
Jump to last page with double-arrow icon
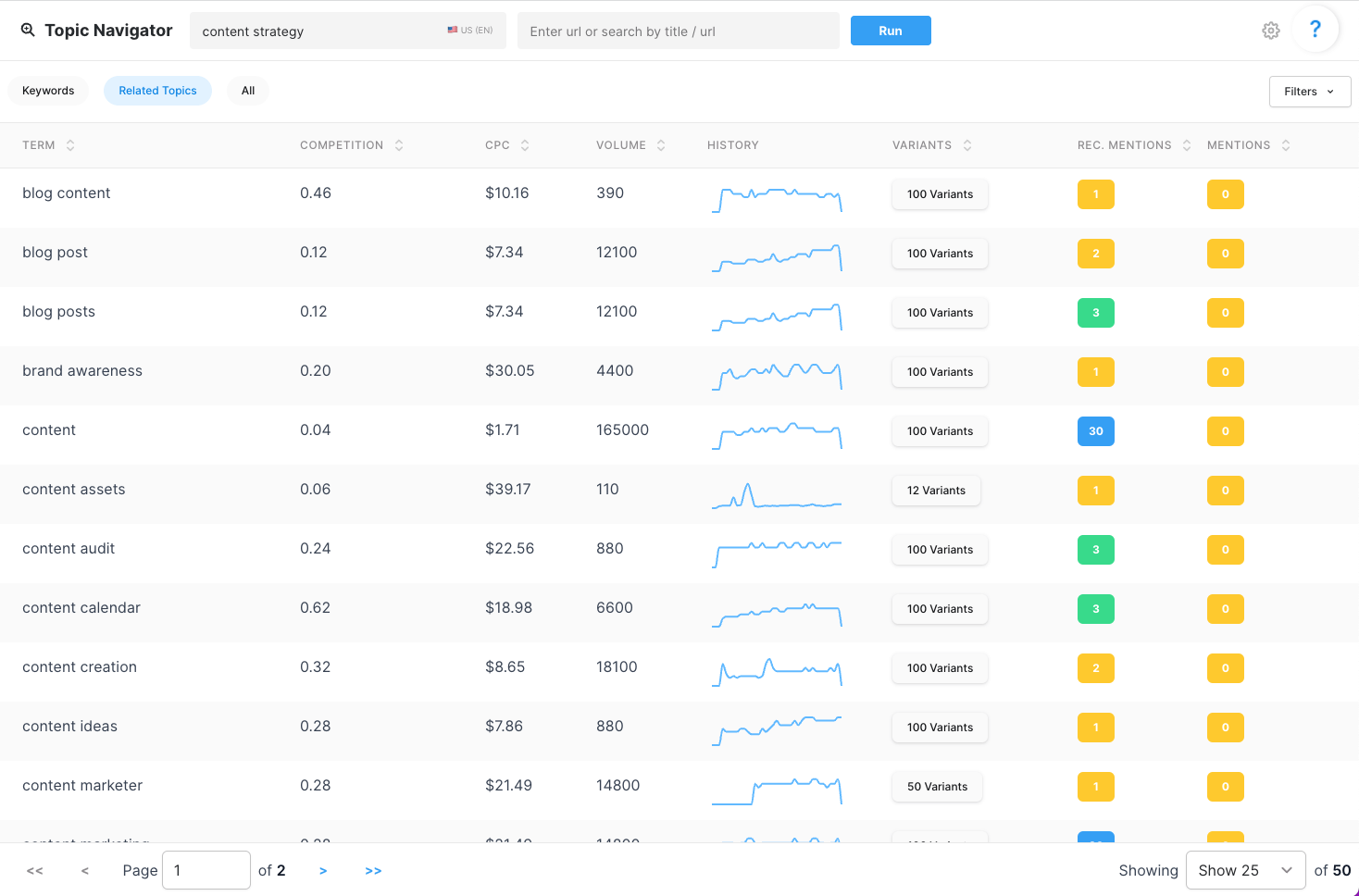373,870
